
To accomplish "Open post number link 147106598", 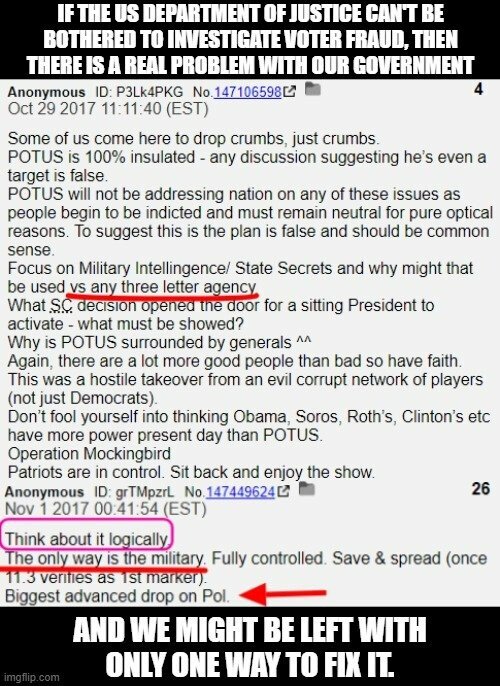I will [247, 92].
